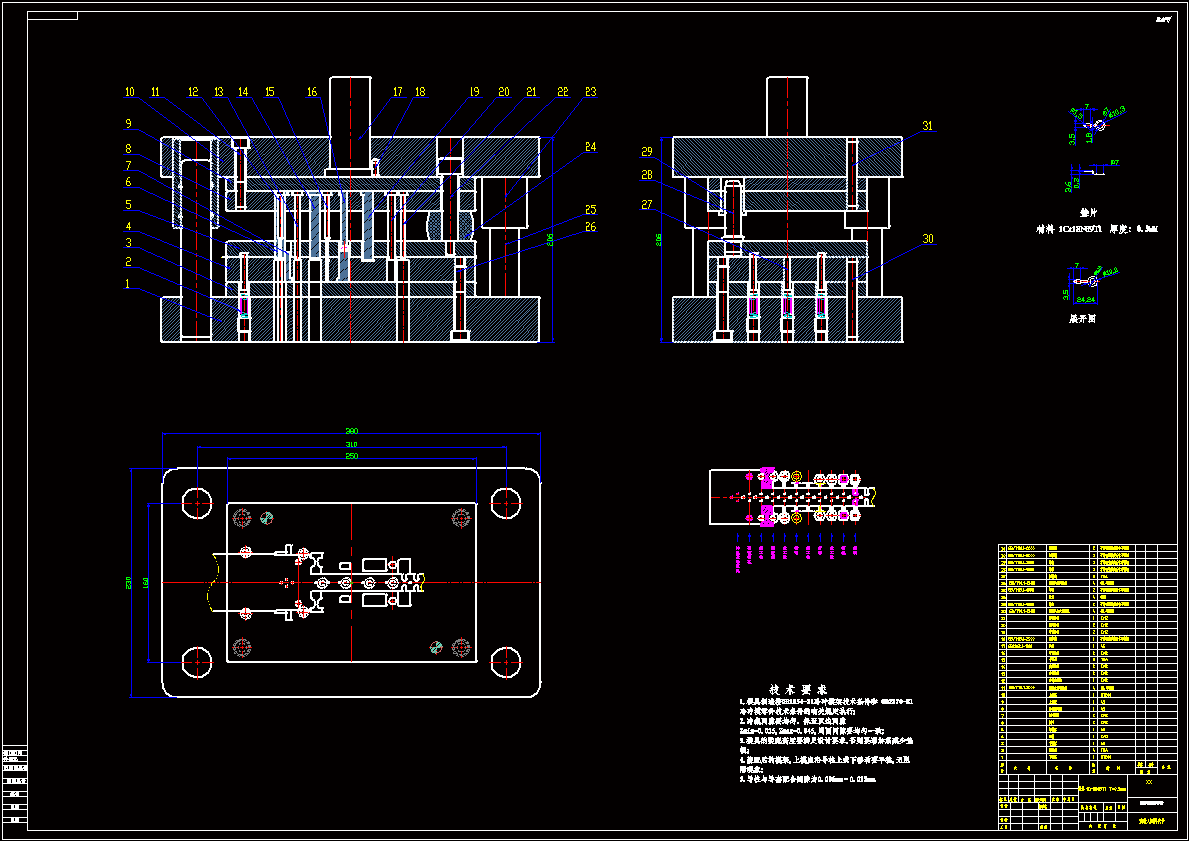Click the yellow callout label 15
The height and width of the screenshot is (841, 1189).
click(x=270, y=93)
